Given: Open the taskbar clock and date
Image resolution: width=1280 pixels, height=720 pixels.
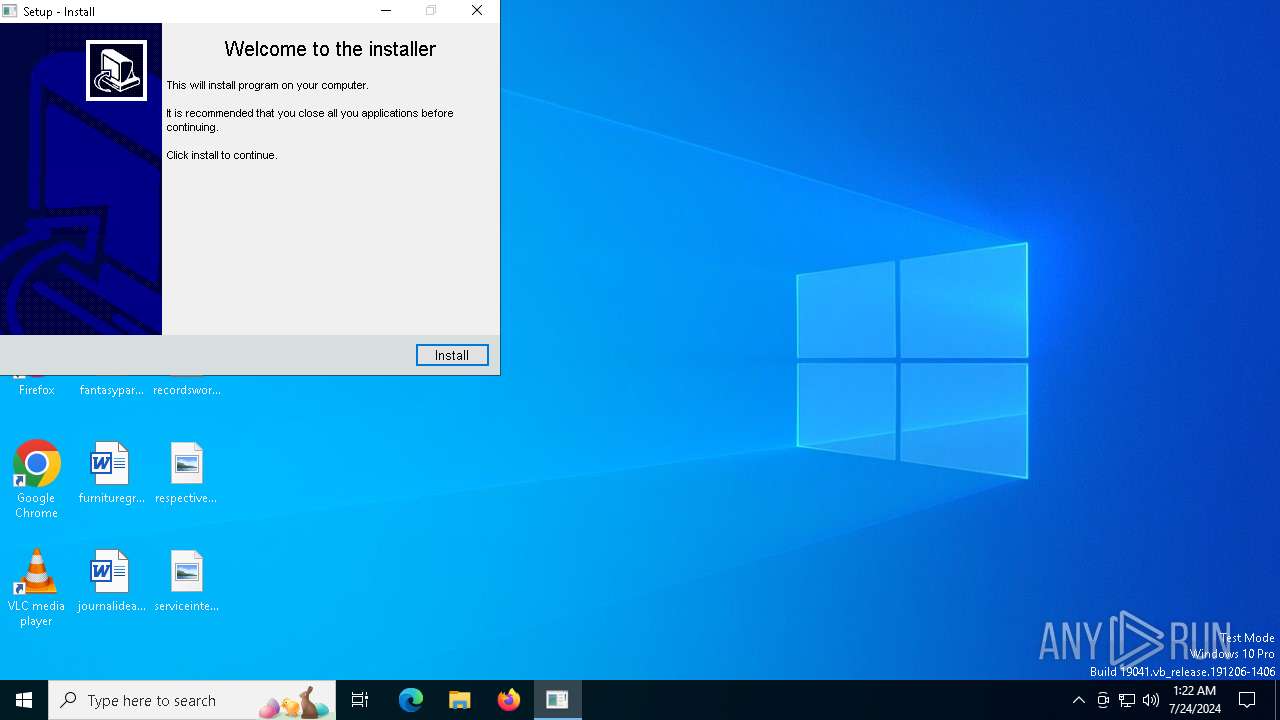Looking at the screenshot, I should [1194, 700].
